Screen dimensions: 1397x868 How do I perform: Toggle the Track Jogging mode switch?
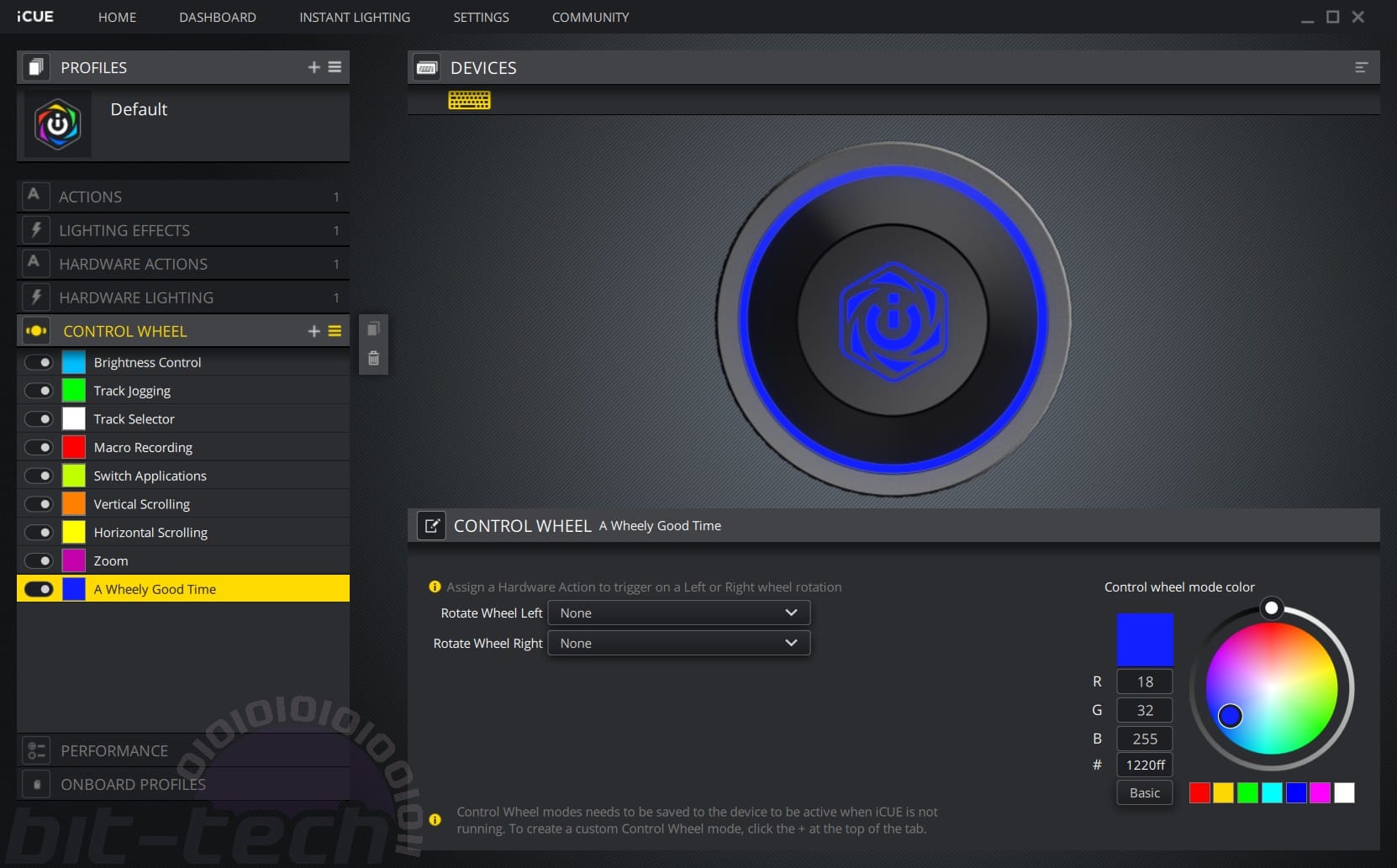39,391
